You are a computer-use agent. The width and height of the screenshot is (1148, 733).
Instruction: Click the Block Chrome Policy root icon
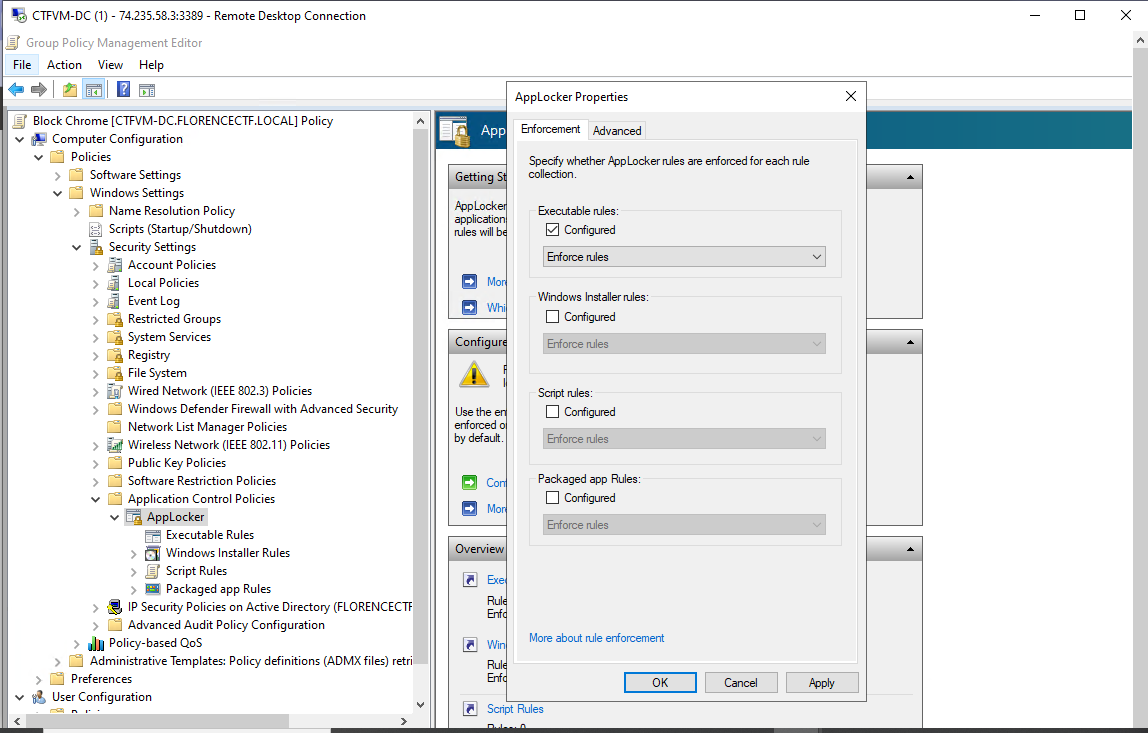coord(20,121)
